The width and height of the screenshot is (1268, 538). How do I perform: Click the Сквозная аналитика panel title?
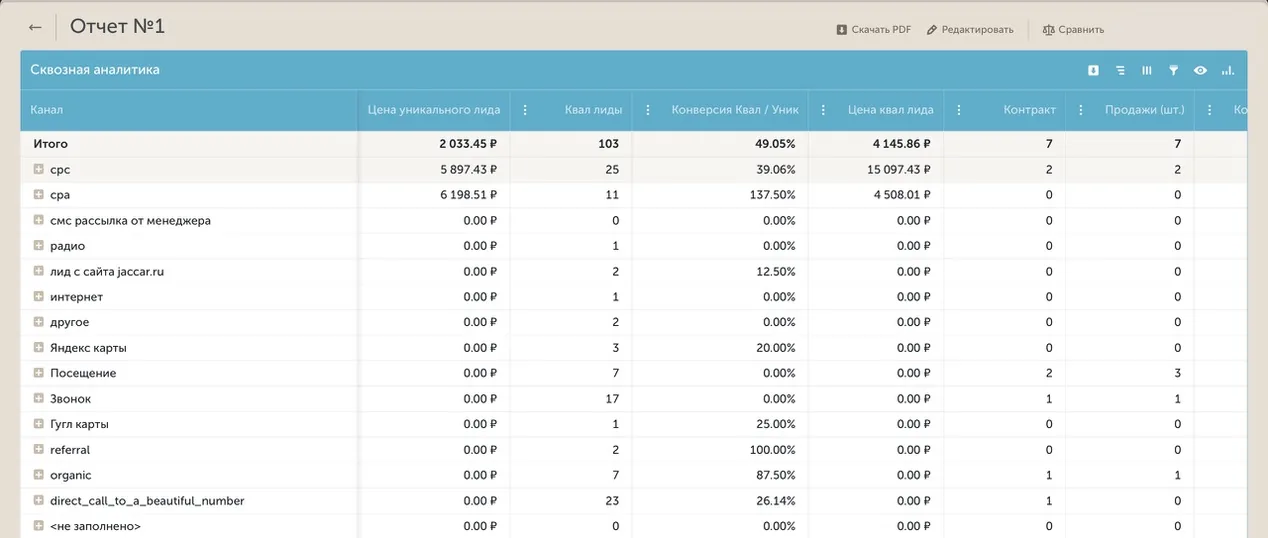[x=95, y=70]
